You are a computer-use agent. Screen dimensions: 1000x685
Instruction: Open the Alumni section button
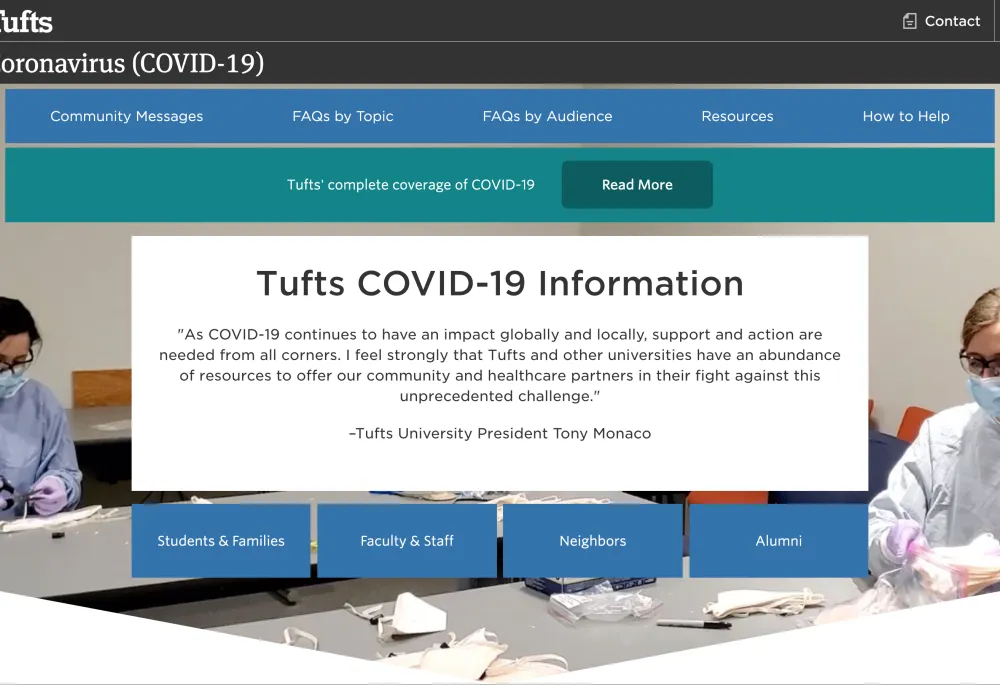tap(779, 541)
